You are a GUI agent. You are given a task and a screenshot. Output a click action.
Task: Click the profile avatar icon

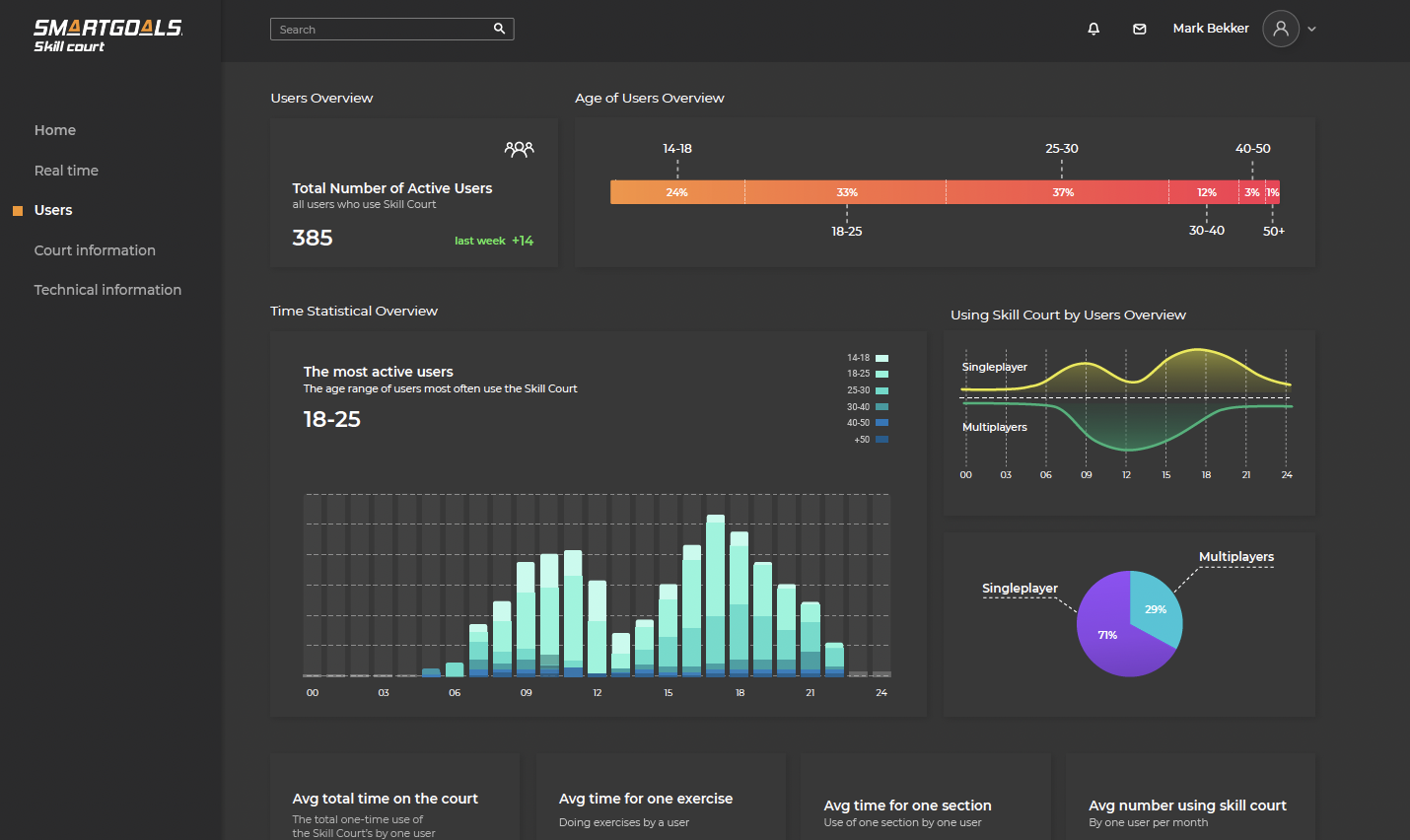pyautogui.click(x=1280, y=29)
